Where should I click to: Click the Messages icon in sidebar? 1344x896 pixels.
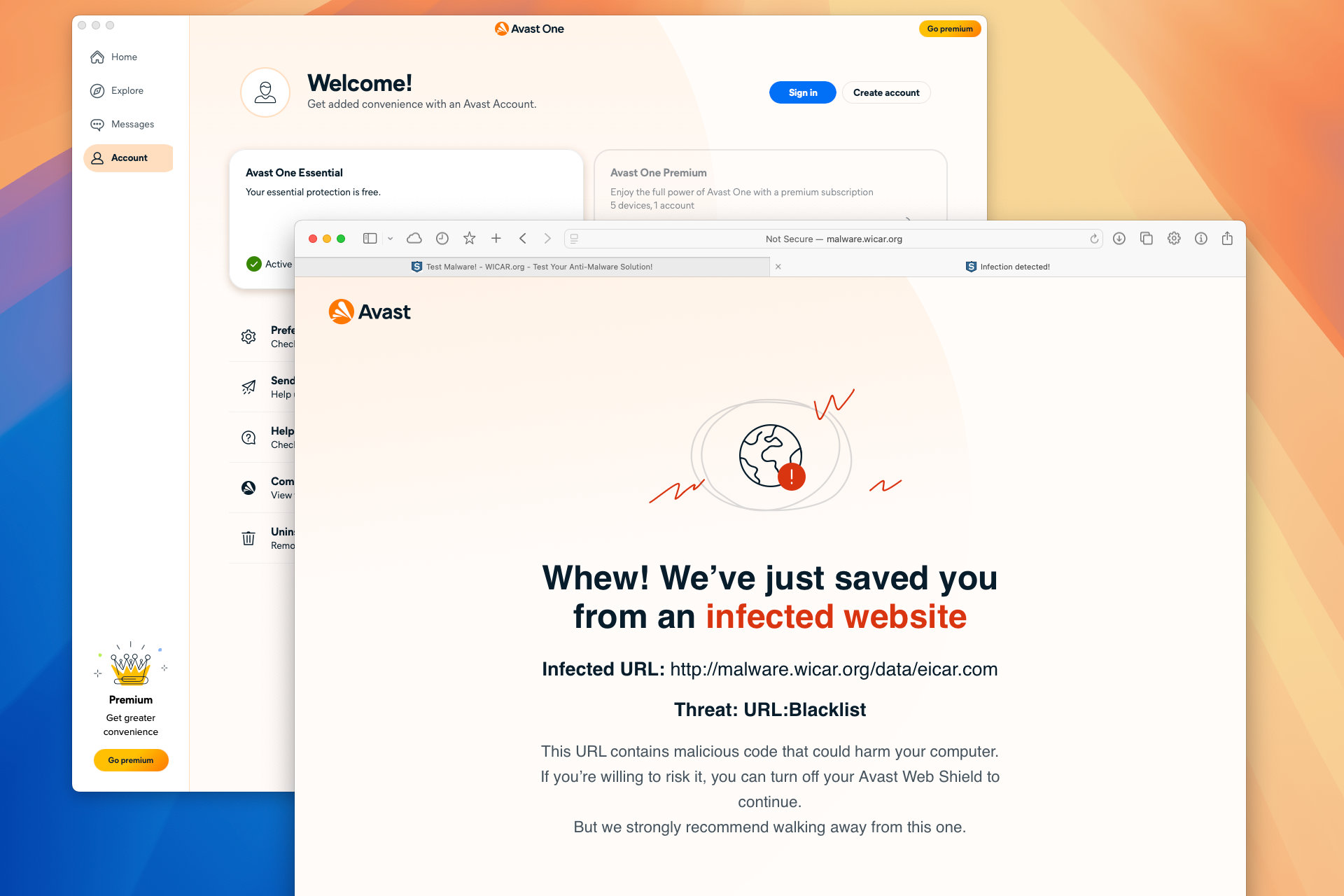pyautogui.click(x=97, y=124)
